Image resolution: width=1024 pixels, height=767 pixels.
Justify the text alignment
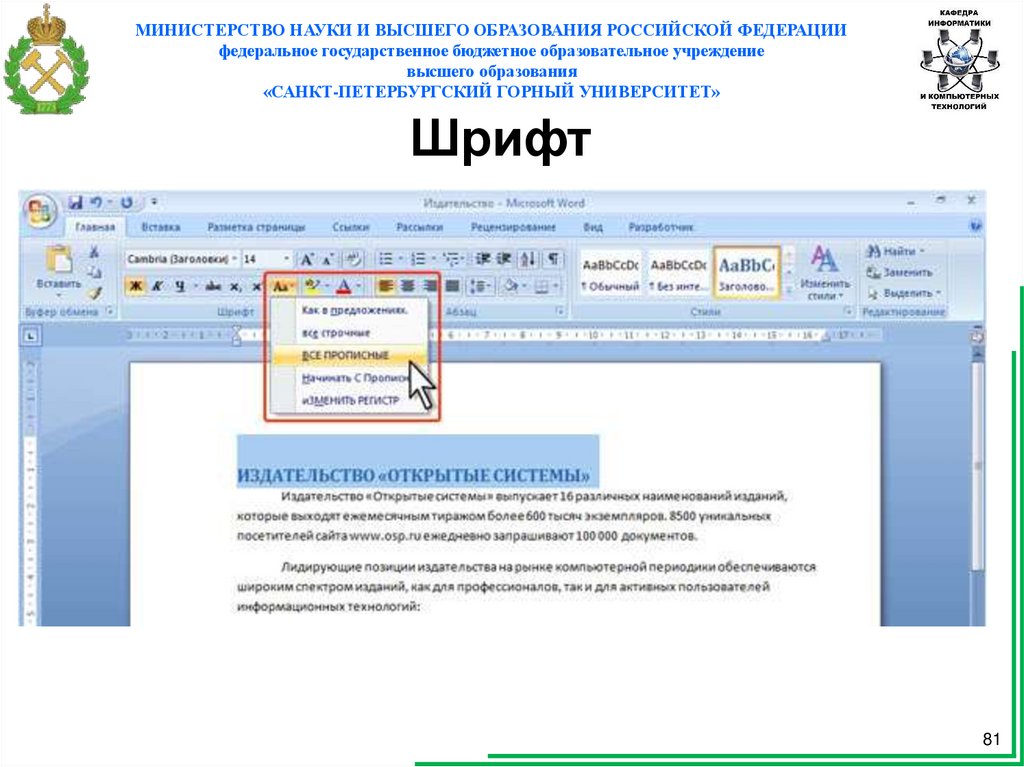(452, 286)
